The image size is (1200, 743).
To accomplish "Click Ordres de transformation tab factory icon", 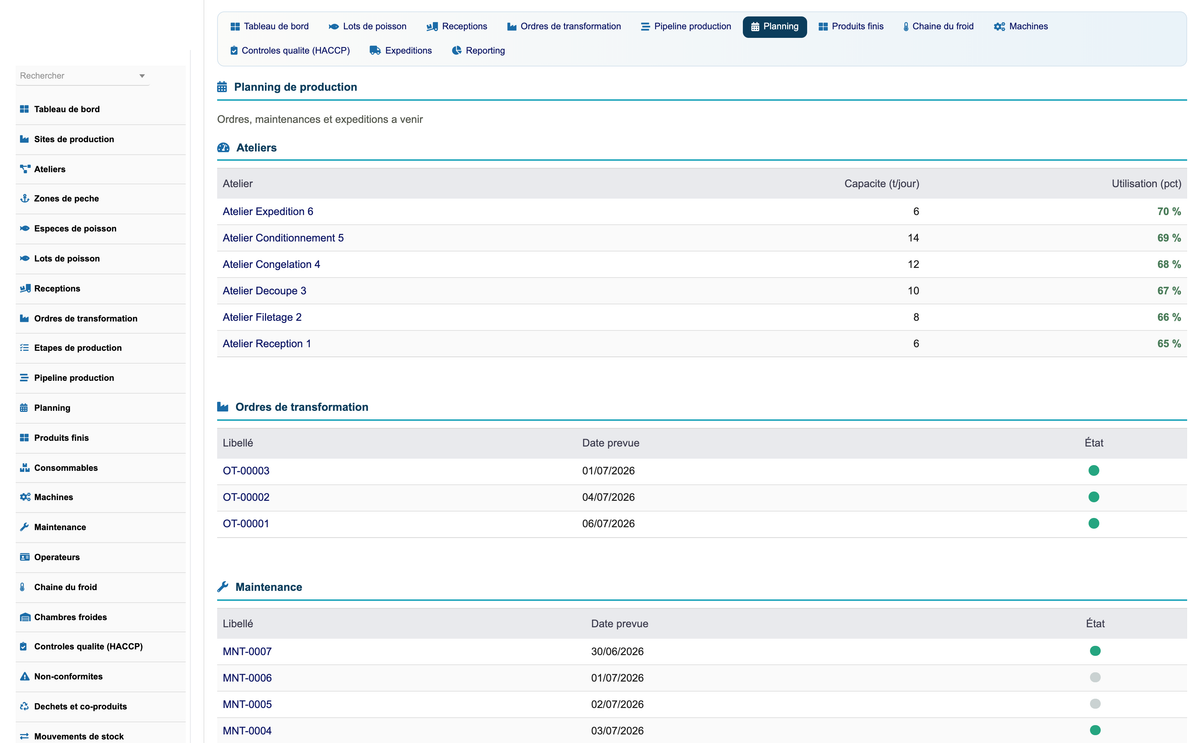I will 512,26.
